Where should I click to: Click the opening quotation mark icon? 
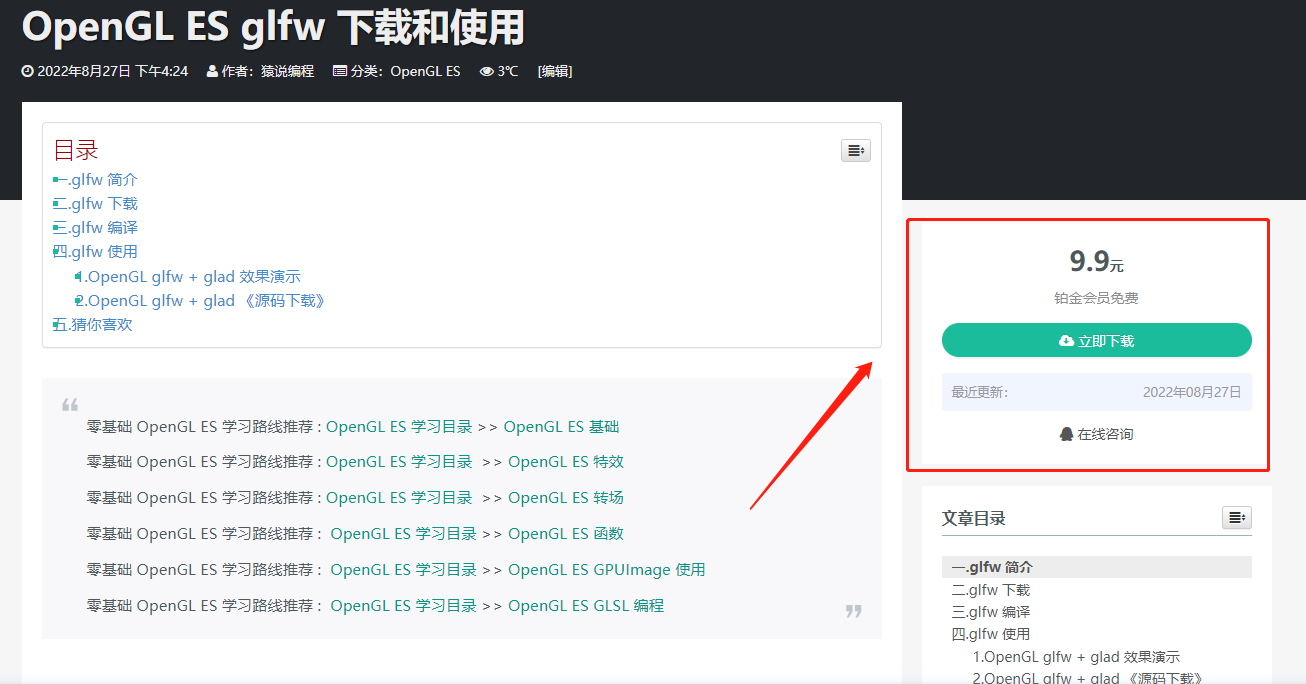70,405
